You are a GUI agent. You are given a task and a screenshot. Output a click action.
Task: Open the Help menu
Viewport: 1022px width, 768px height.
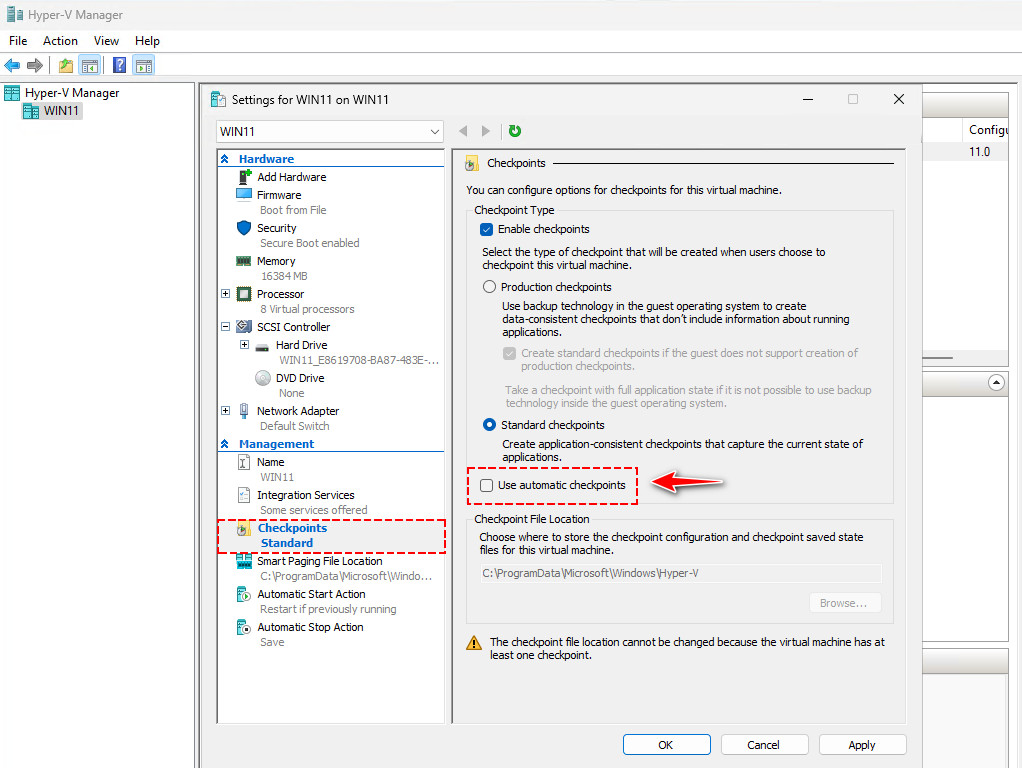coord(147,40)
